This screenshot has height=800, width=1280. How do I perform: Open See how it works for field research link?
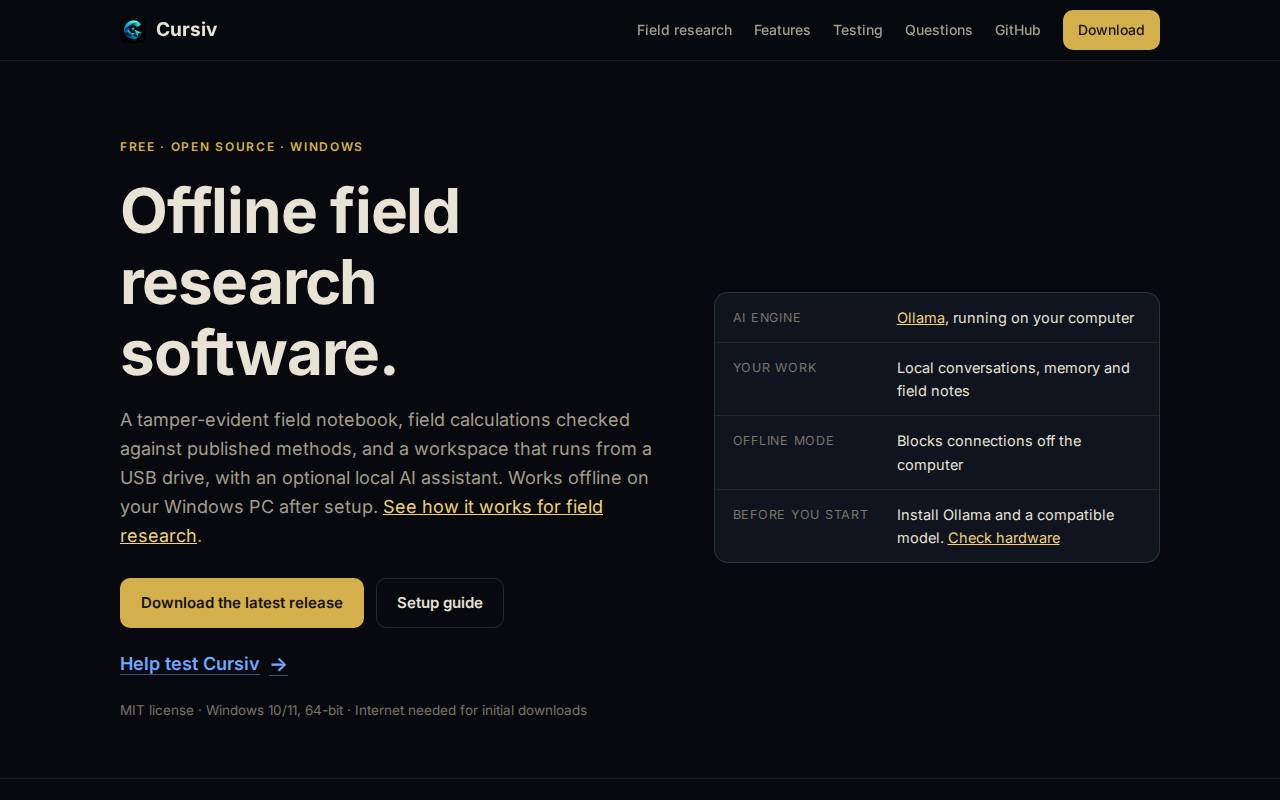pos(361,521)
